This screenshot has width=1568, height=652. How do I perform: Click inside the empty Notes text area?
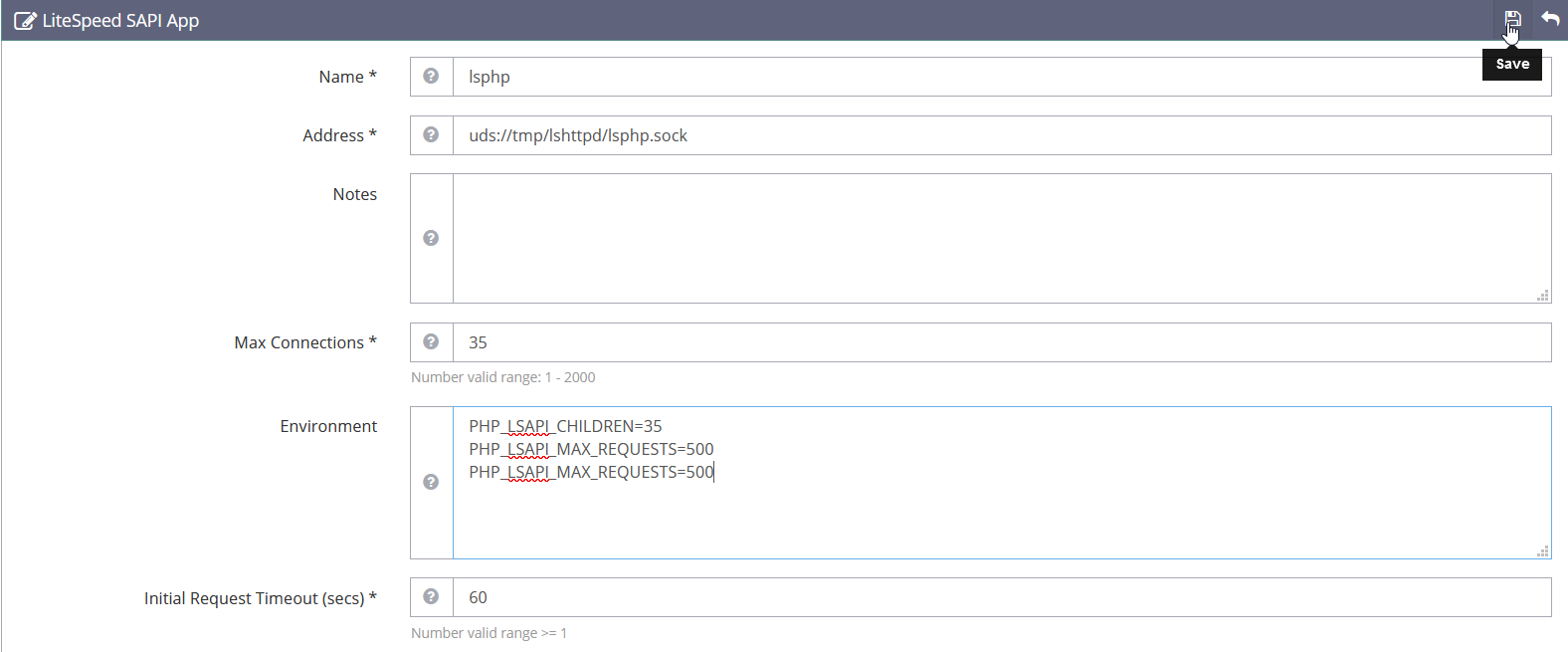click(1002, 238)
